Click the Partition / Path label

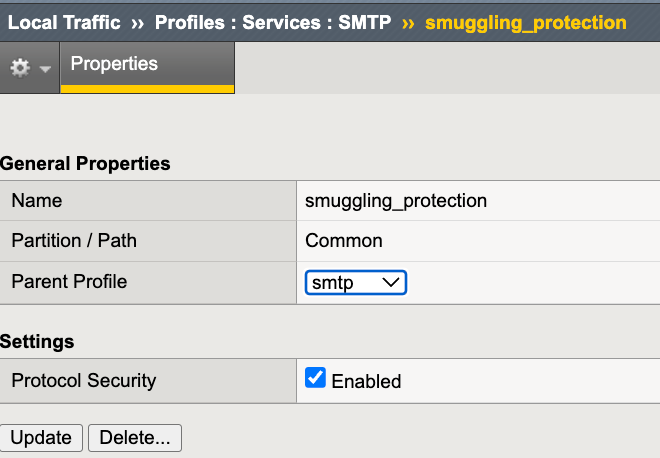click(x=74, y=241)
